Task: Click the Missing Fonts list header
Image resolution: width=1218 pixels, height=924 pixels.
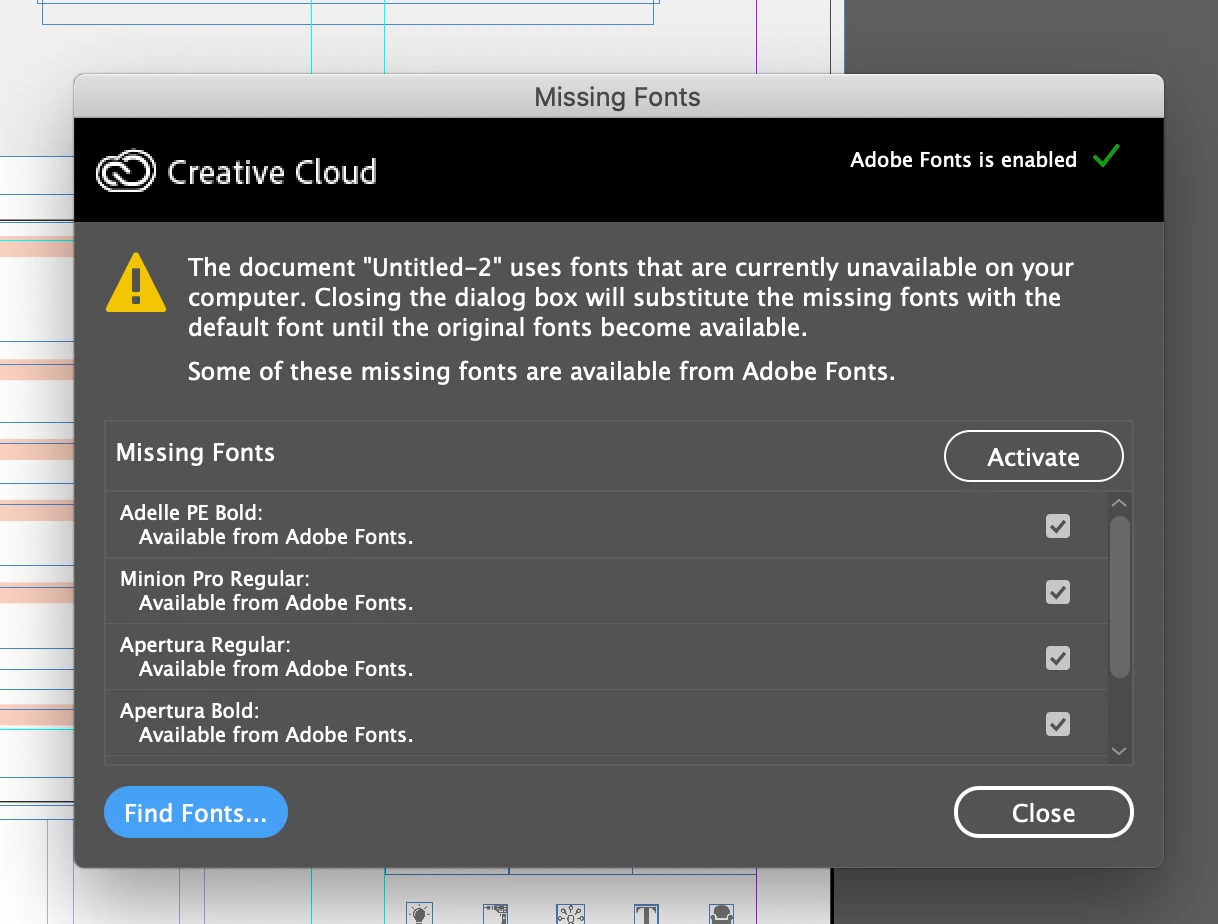Action: [x=195, y=453]
